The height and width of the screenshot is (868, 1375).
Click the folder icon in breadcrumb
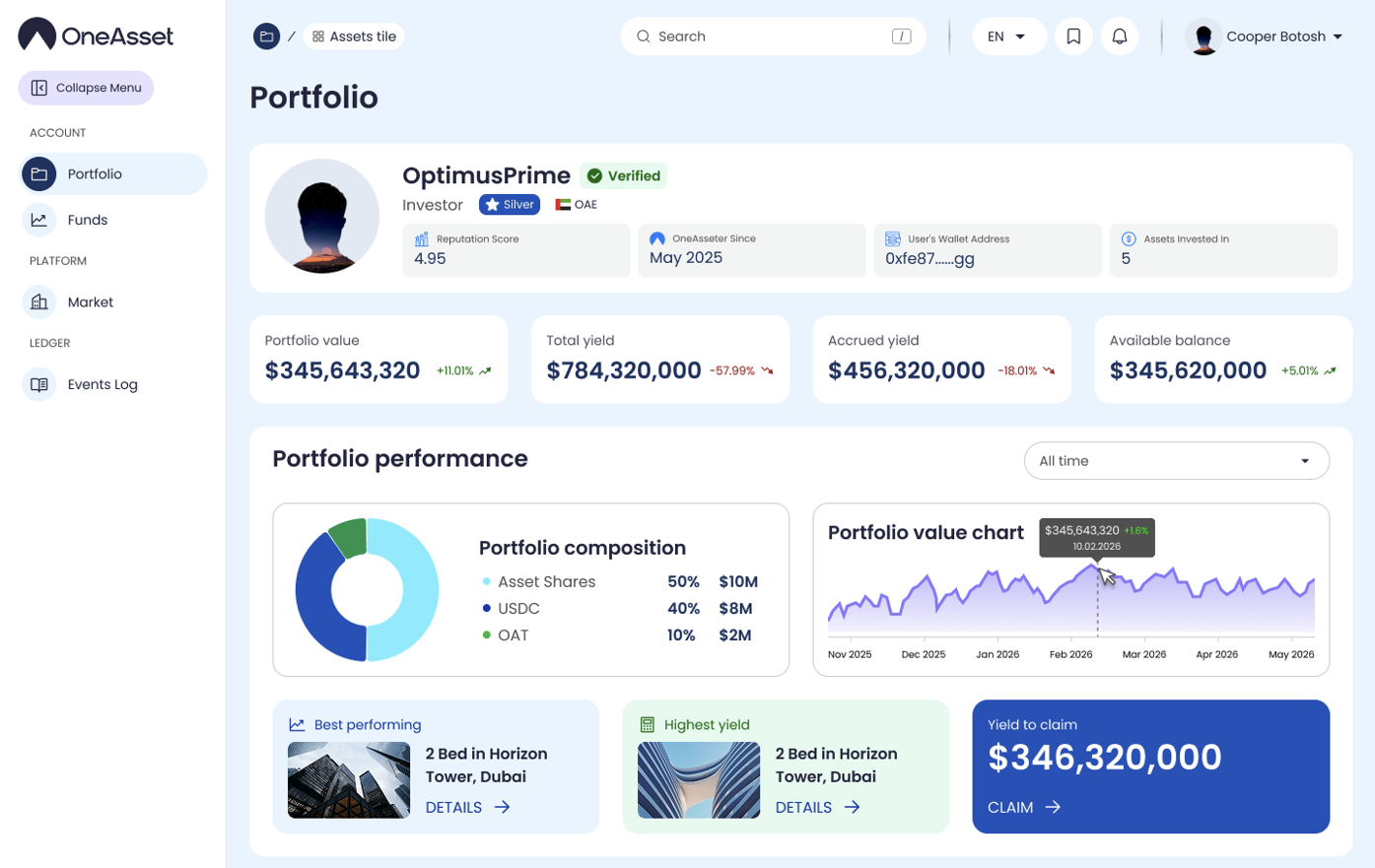[266, 36]
